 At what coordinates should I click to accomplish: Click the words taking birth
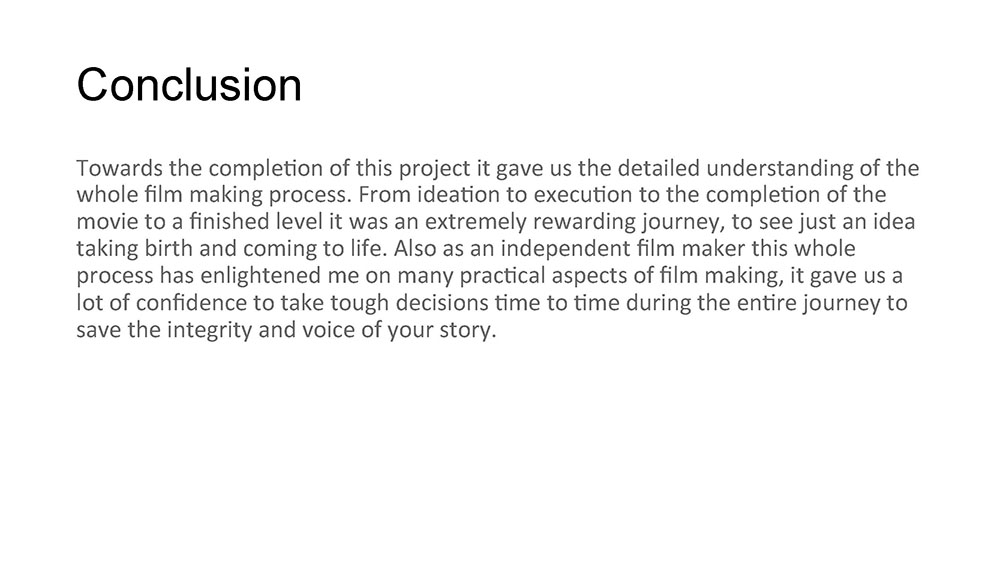pyautogui.click(x=135, y=249)
